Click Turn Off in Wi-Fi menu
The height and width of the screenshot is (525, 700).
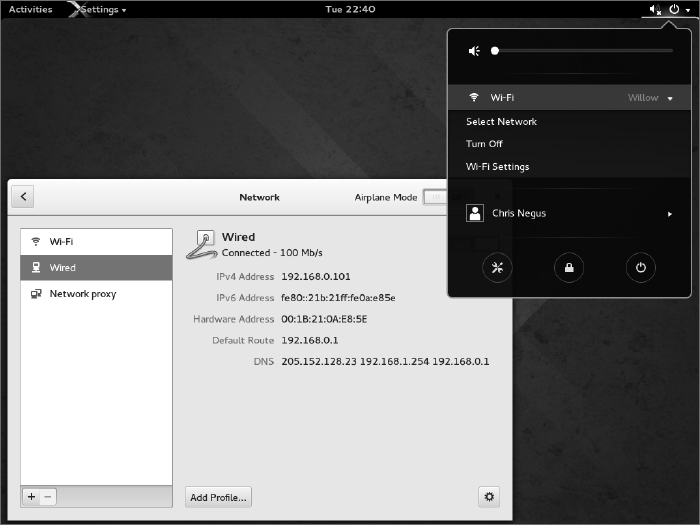point(484,144)
